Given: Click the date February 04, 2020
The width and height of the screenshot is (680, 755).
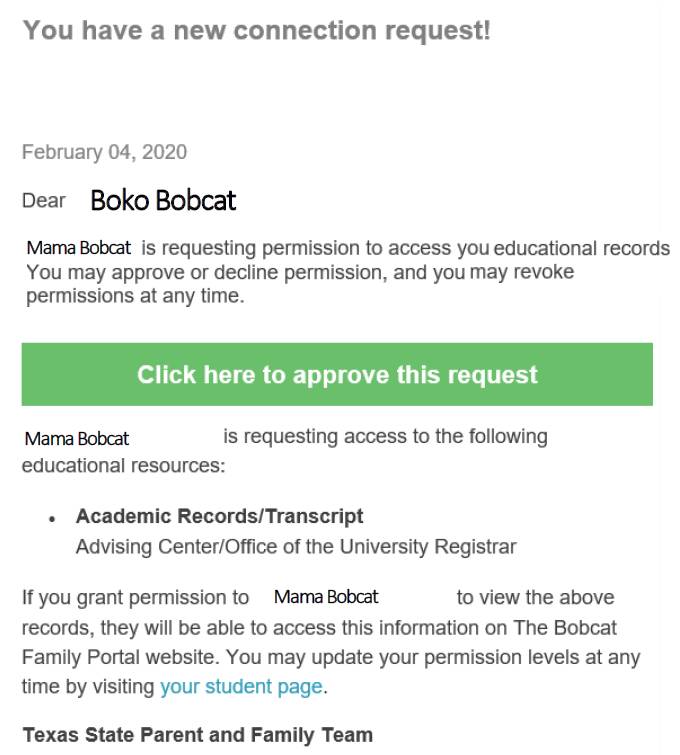Looking at the screenshot, I should point(104,152).
